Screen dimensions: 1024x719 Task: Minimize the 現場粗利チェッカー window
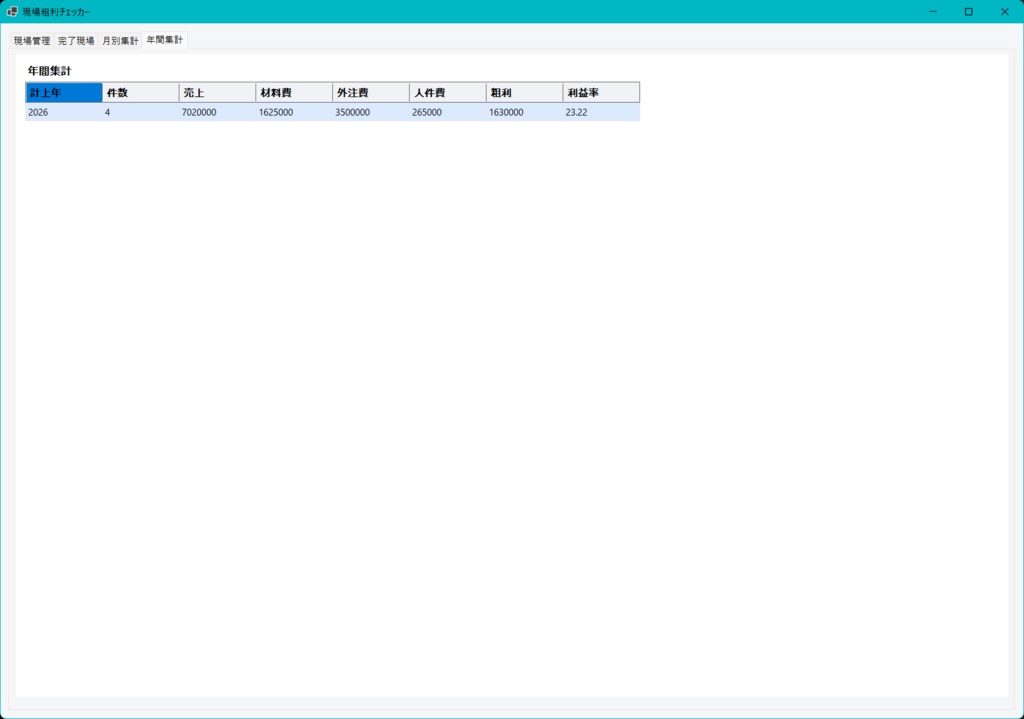point(933,12)
